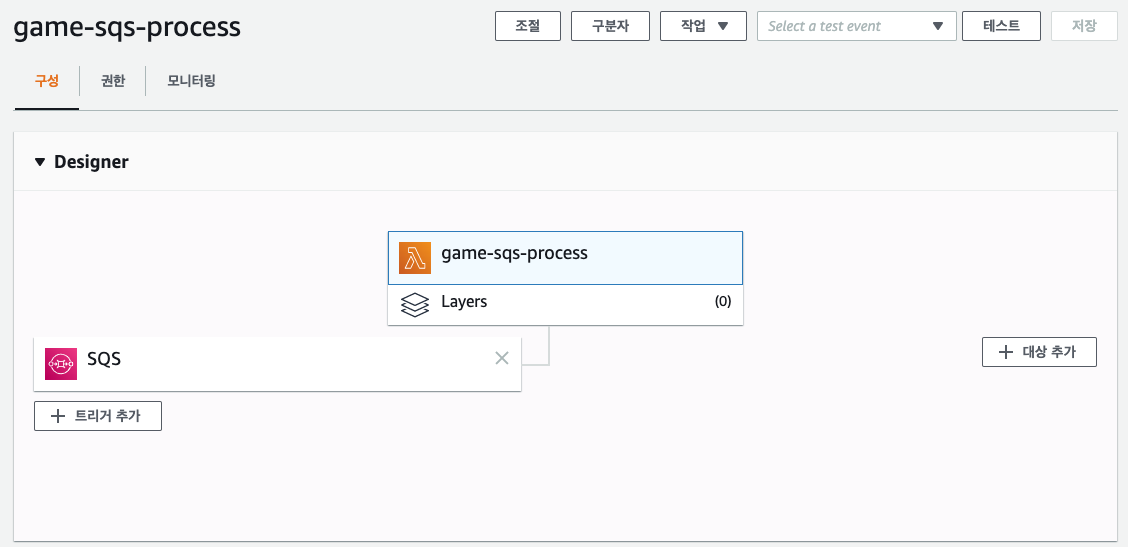
Task: Switch to the 구성 tab
Action: [47, 81]
